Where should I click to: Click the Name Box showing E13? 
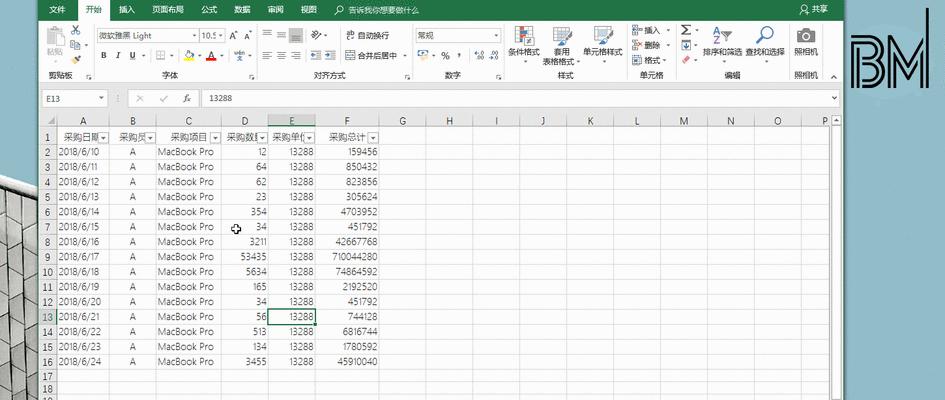pos(74,98)
